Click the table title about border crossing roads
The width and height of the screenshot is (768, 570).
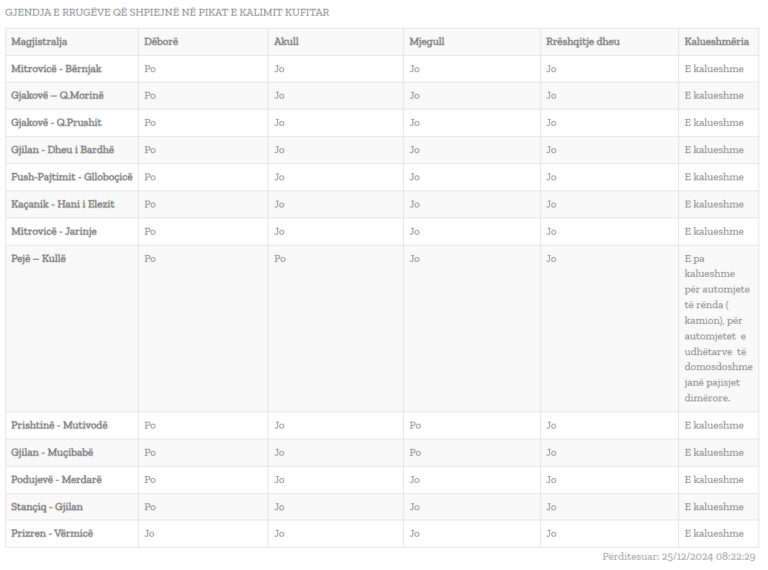(x=167, y=12)
